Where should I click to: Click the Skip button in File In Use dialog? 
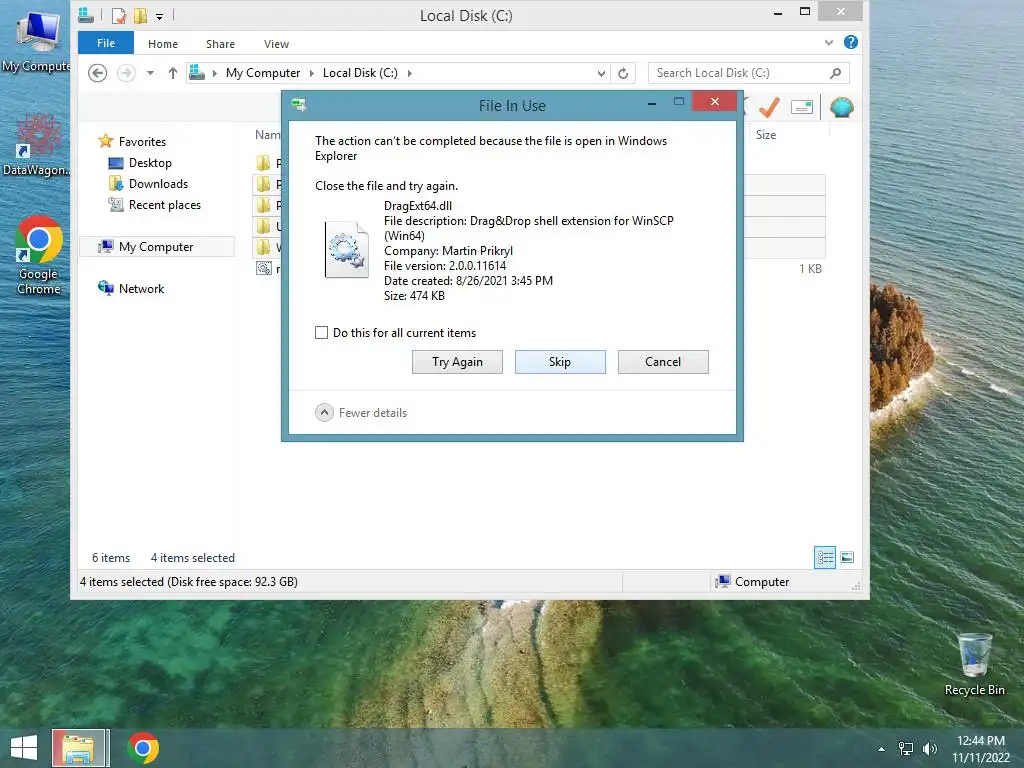tap(560, 362)
